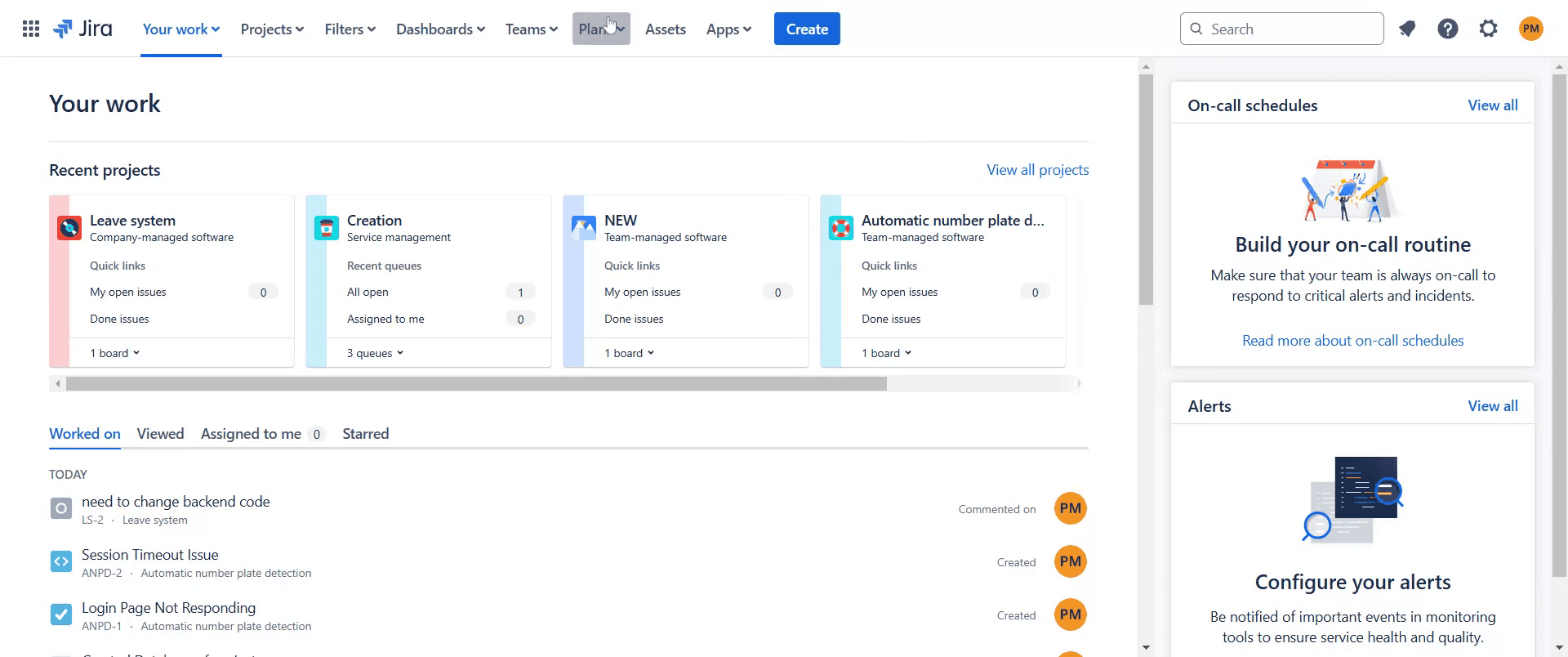Click Automatic number plate detection project icon
Viewport: 1568px width, 657px height.
pyautogui.click(x=841, y=227)
